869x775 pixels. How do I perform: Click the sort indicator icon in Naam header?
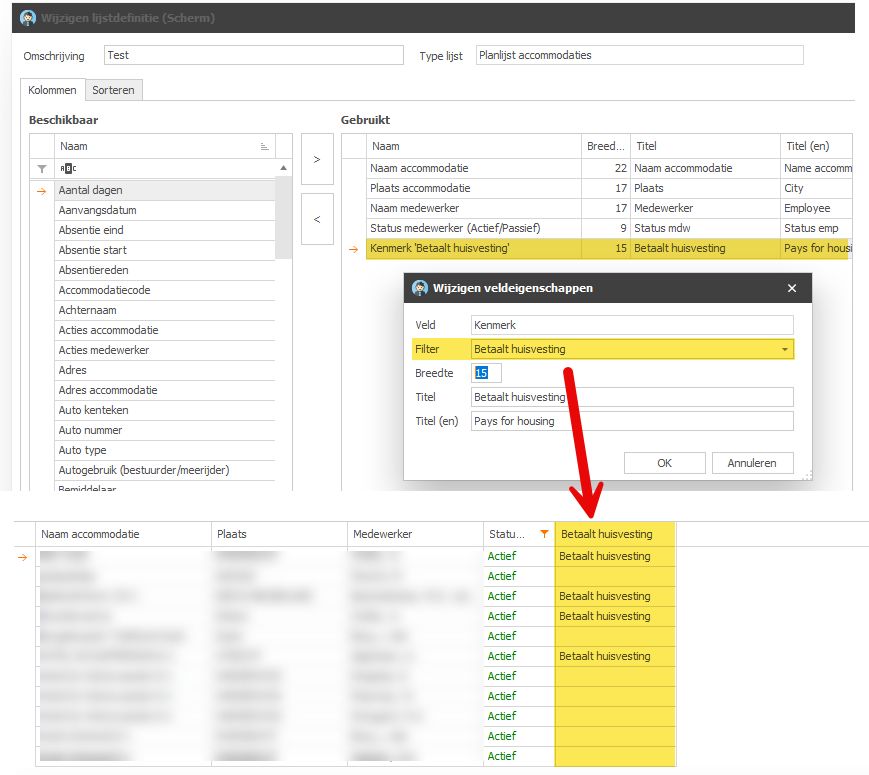tap(264, 146)
